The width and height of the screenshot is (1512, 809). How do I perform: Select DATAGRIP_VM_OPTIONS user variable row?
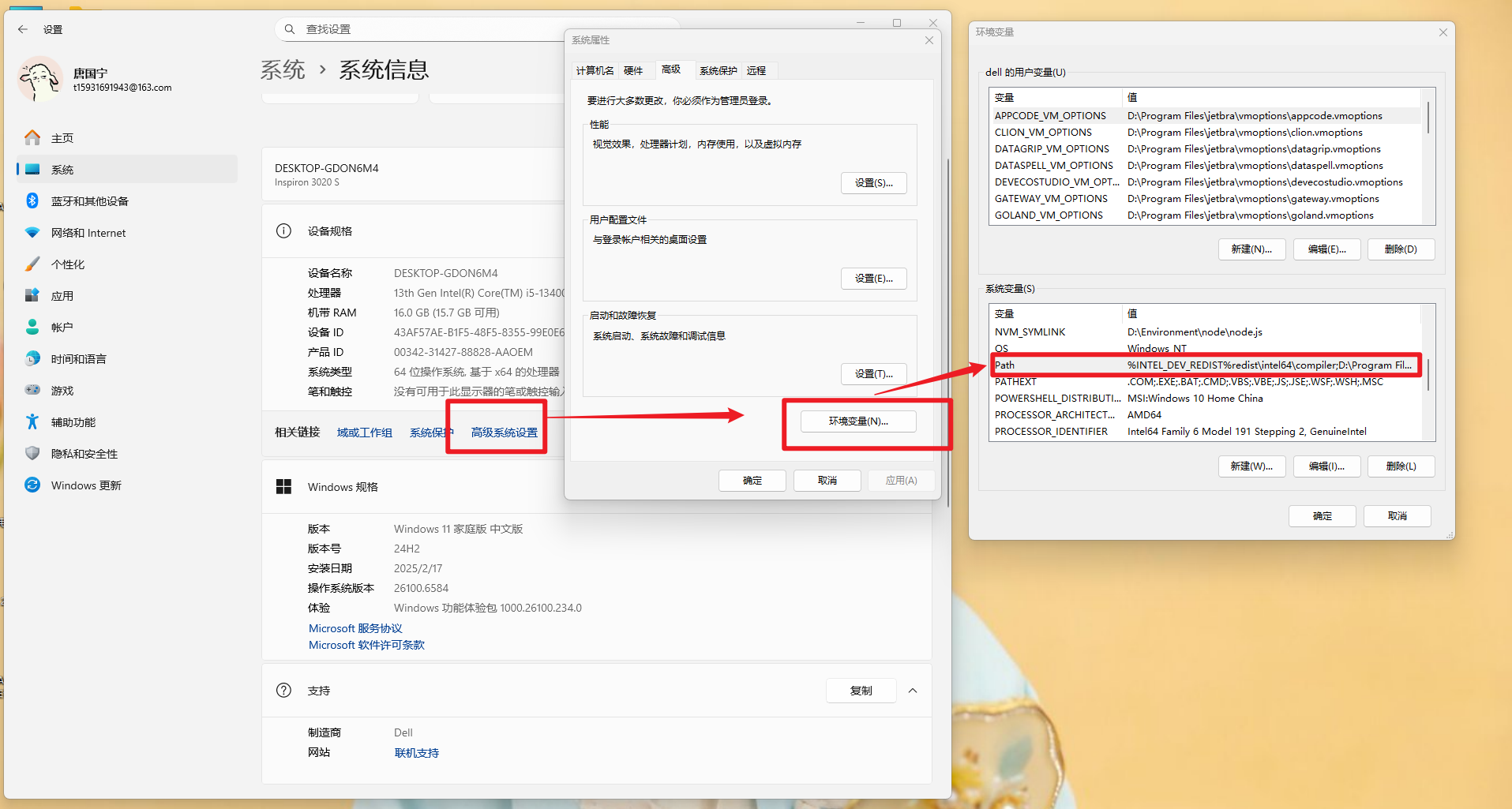click(x=1205, y=149)
